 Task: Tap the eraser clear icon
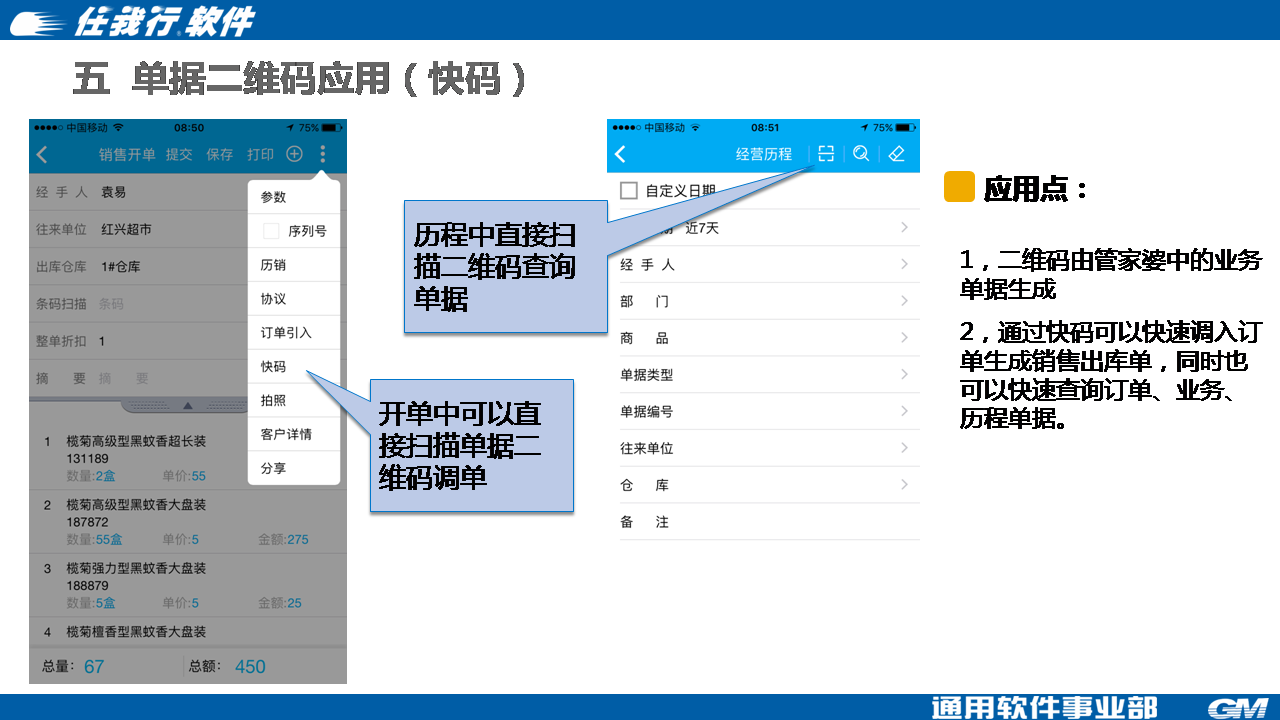tap(896, 153)
